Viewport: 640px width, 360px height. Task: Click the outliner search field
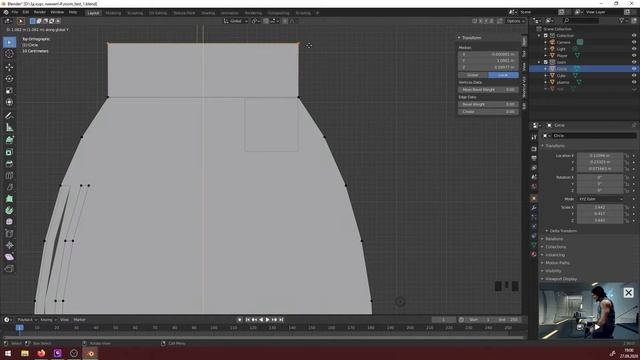click(582, 20)
